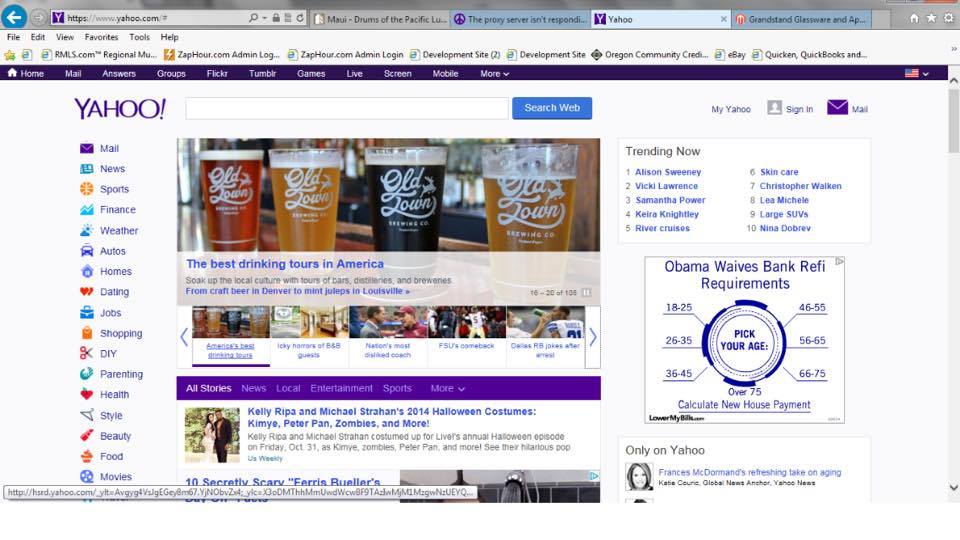
Task: Click the DIY scissors icon
Action: pos(86,353)
